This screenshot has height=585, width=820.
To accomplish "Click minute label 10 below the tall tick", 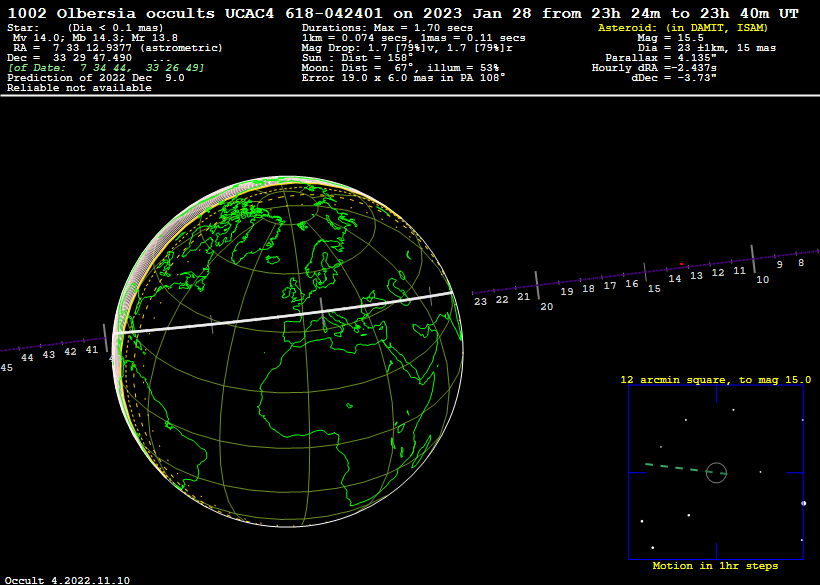I will (x=762, y=280).
